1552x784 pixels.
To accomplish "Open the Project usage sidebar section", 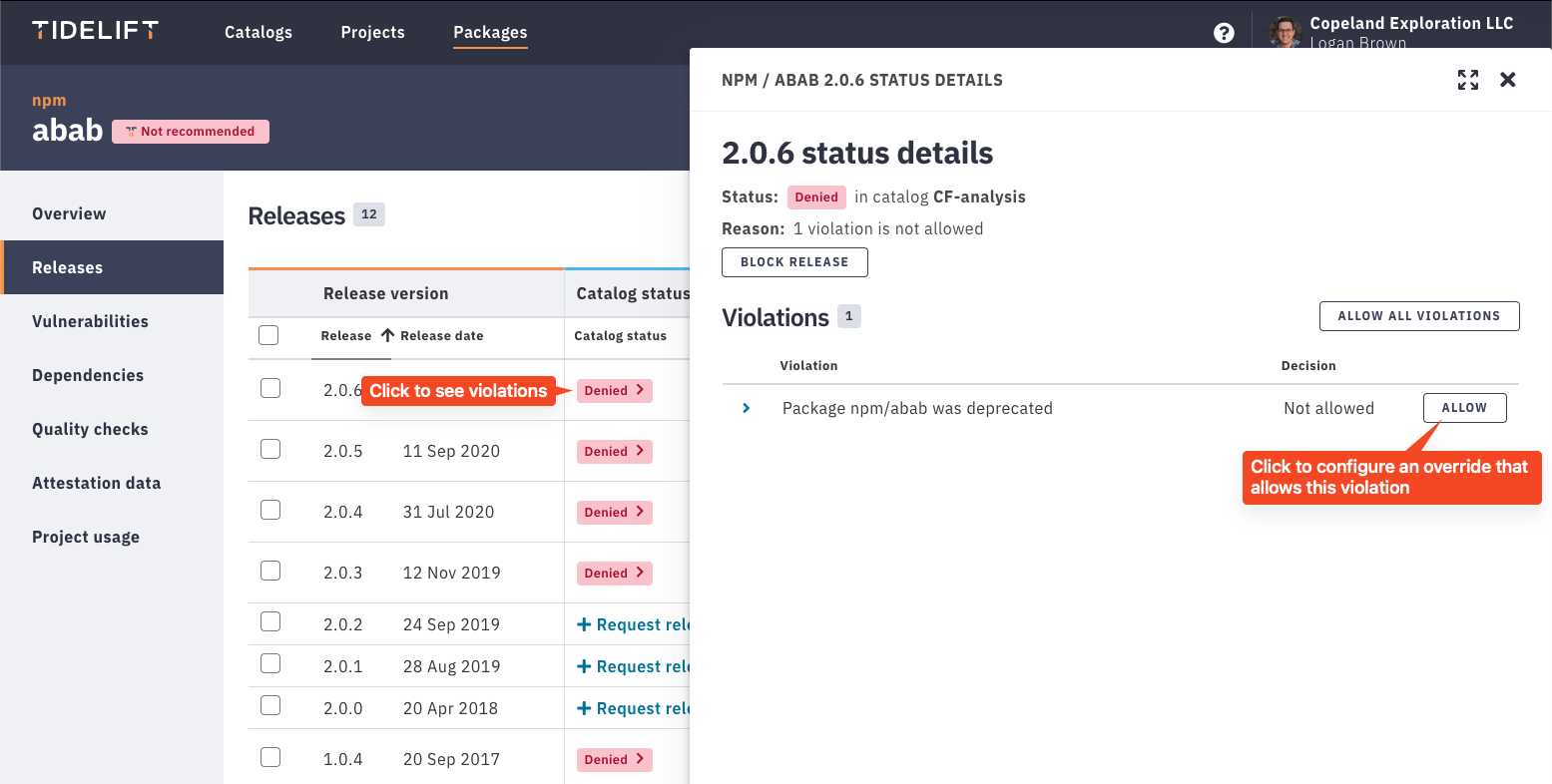I will (112, 537).
